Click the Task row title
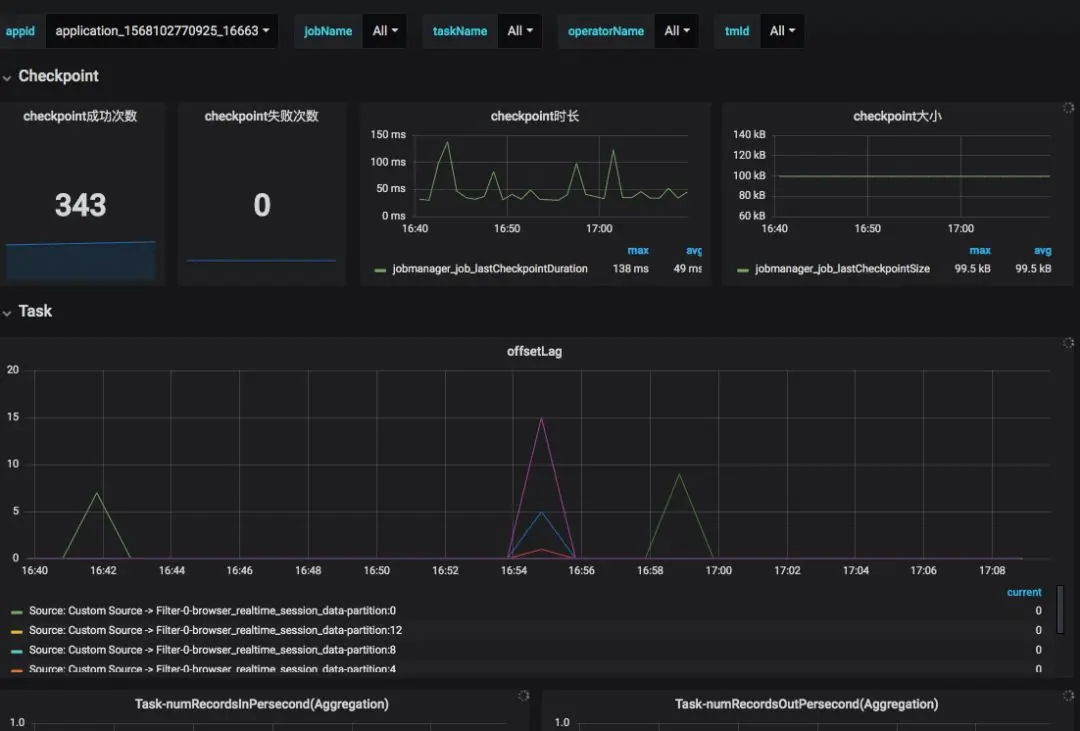 (35, 311)
